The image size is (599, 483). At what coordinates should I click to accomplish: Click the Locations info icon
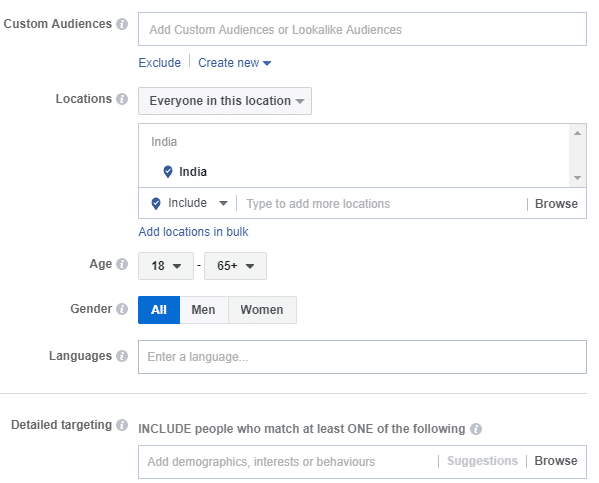tap(122, 99)
